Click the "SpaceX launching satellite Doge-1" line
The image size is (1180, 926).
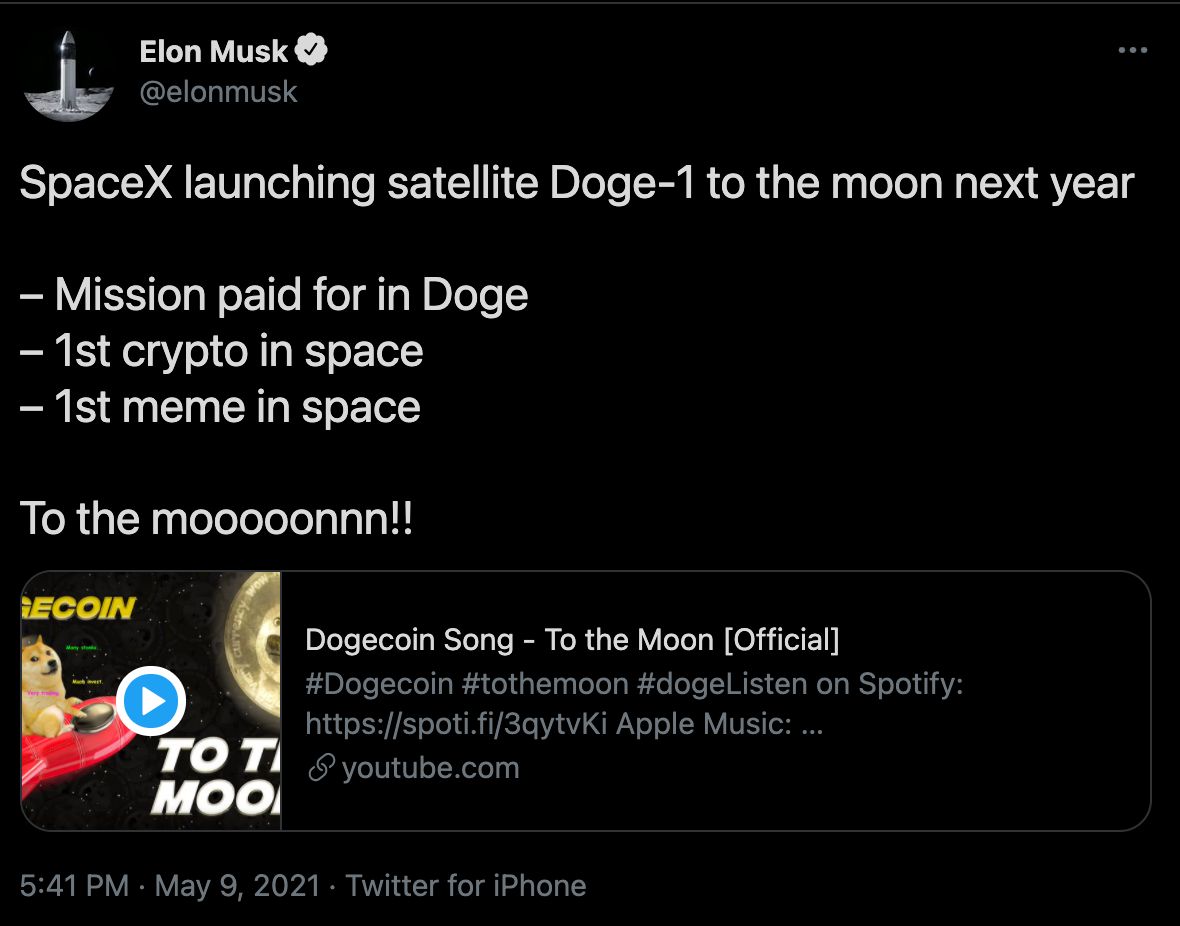[x=576, y=184]
